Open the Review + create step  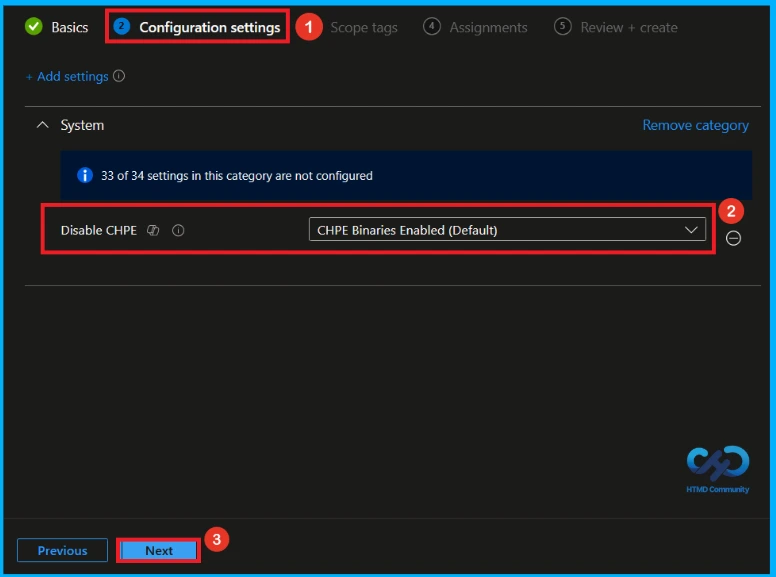coord(616,27)
